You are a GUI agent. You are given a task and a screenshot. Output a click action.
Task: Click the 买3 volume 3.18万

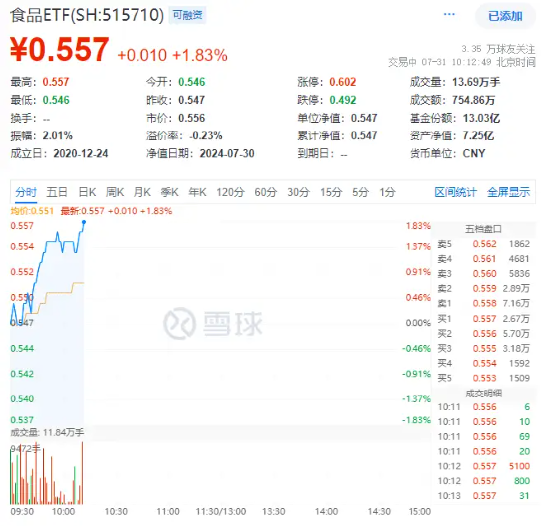coord(516,348)
